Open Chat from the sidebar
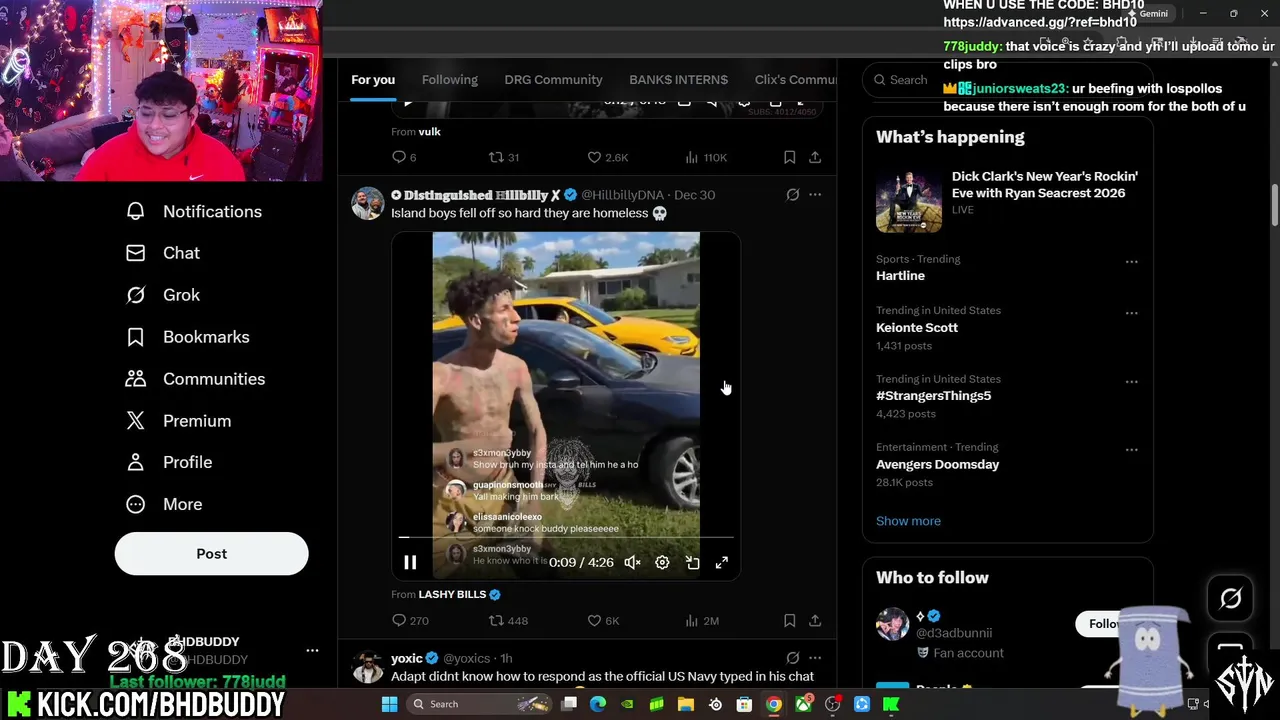The height and width of the screenshot is (720, 1280). [162, 253]
